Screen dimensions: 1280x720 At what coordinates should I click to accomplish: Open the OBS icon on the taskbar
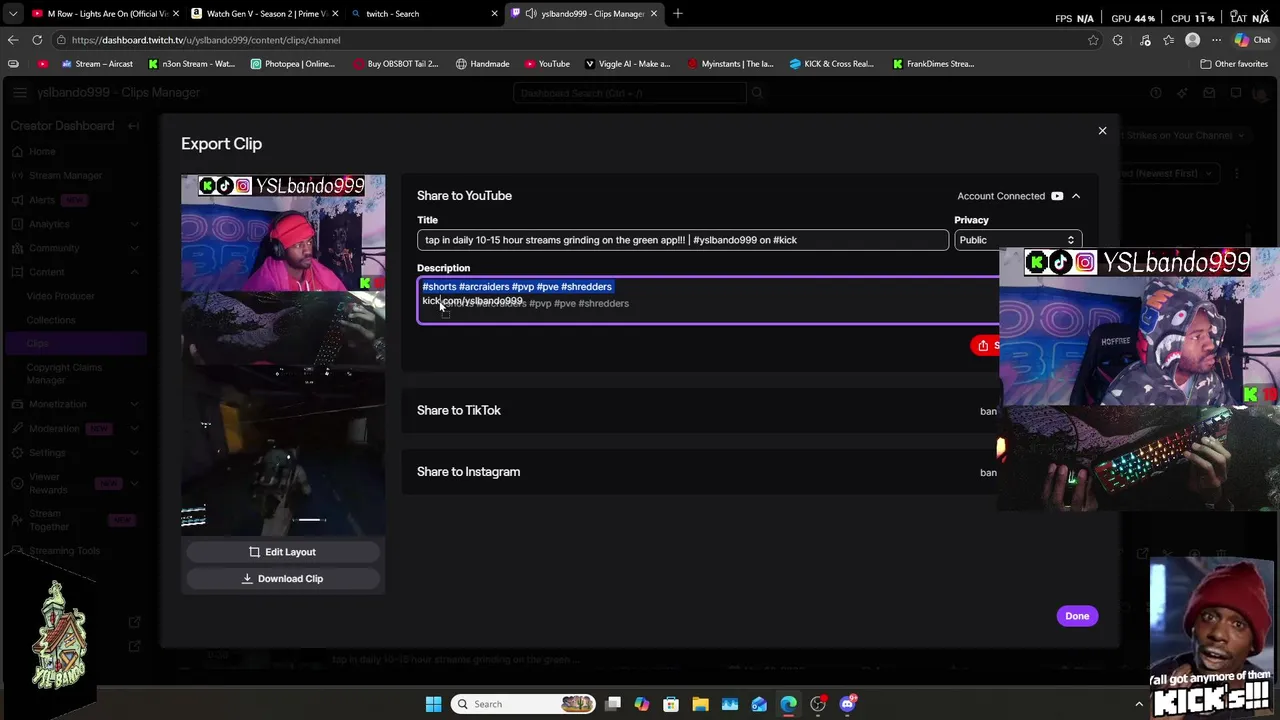tap(818, 704)
